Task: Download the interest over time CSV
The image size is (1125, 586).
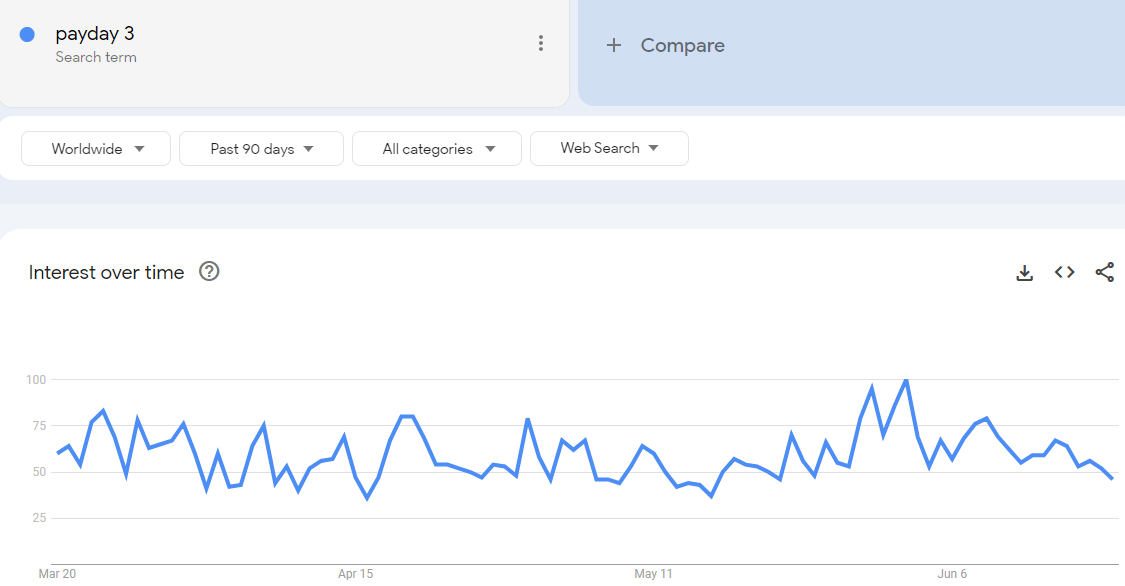Action: coord(1025,273)
